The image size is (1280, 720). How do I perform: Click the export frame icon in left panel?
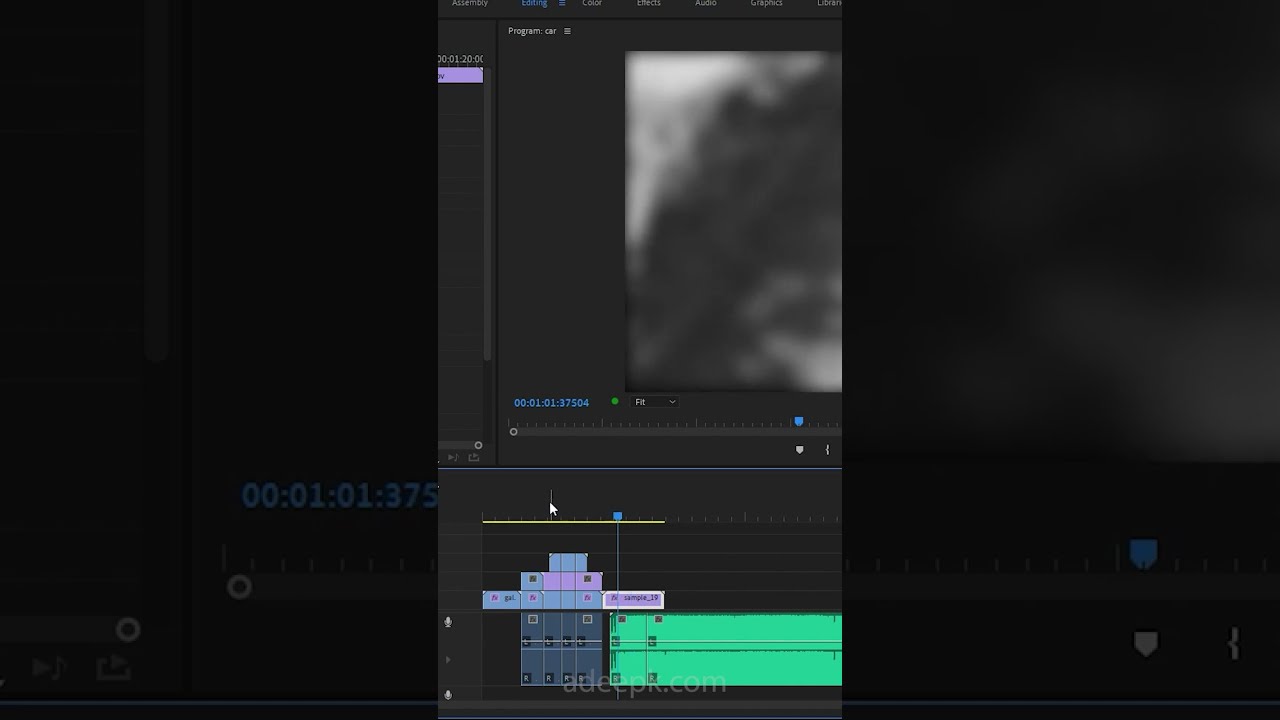tap(473, 458)
